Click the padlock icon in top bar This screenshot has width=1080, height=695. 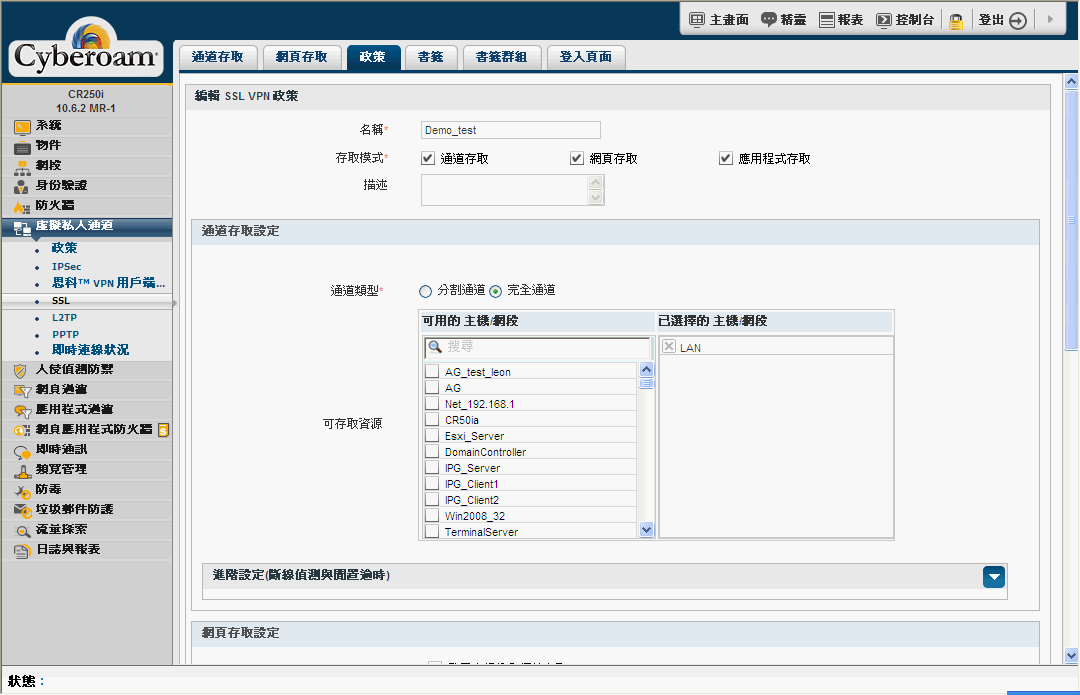(955, 21)
